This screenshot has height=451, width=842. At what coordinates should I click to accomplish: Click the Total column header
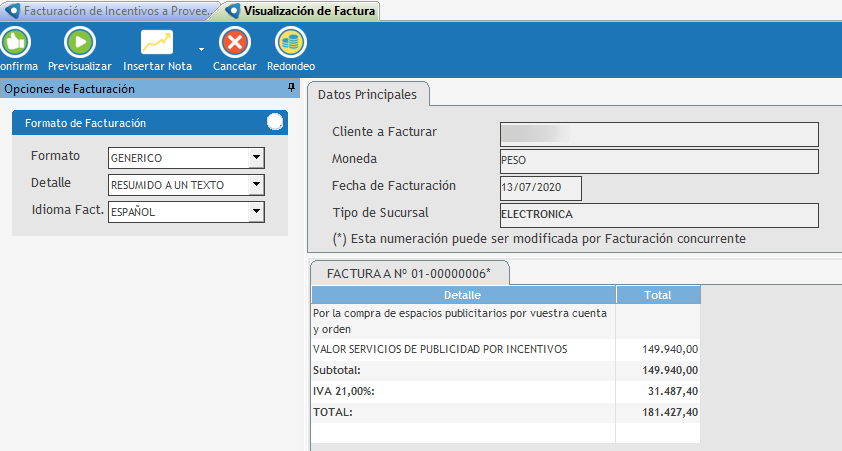[x=657, y=295]
